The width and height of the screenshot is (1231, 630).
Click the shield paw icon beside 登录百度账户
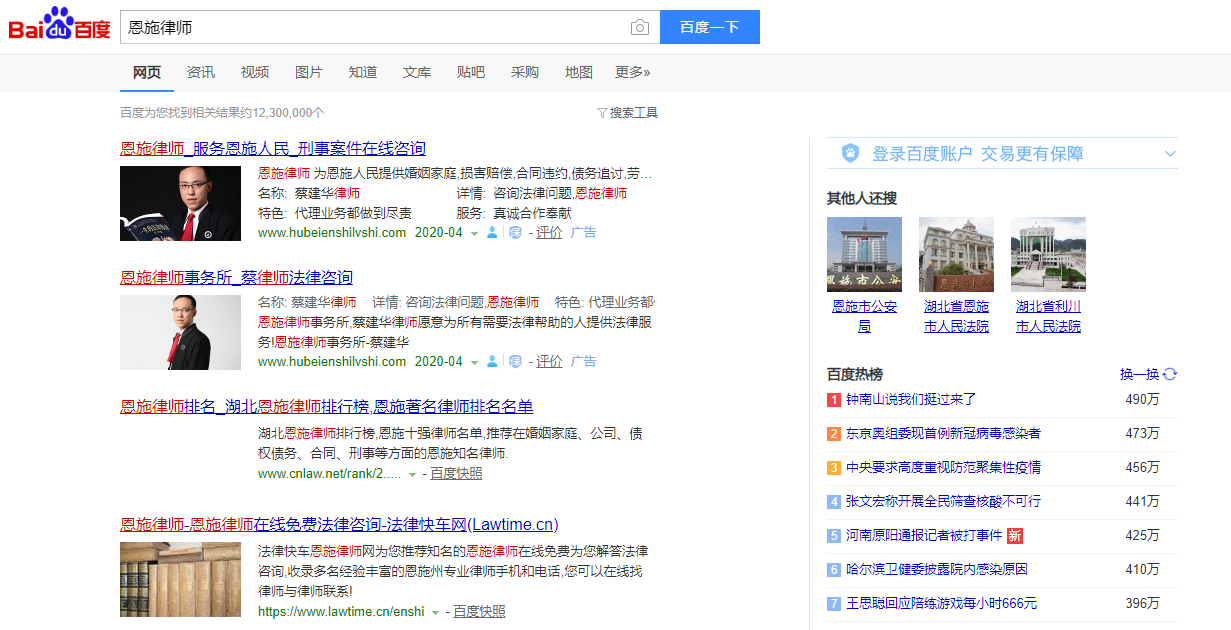[850, 154]
